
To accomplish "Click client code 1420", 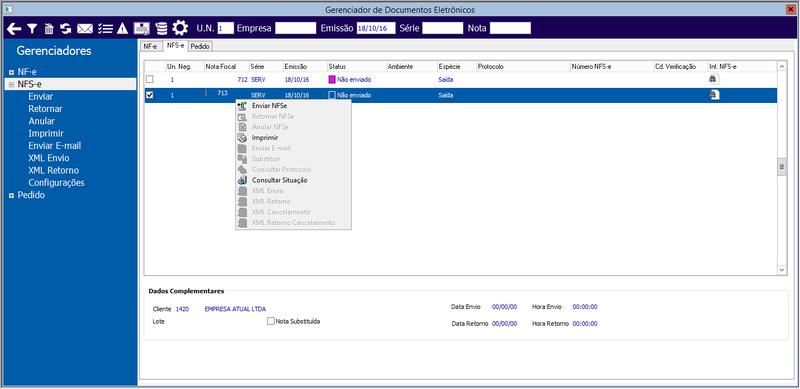I will pyautogui.click(x=182, y=309).
